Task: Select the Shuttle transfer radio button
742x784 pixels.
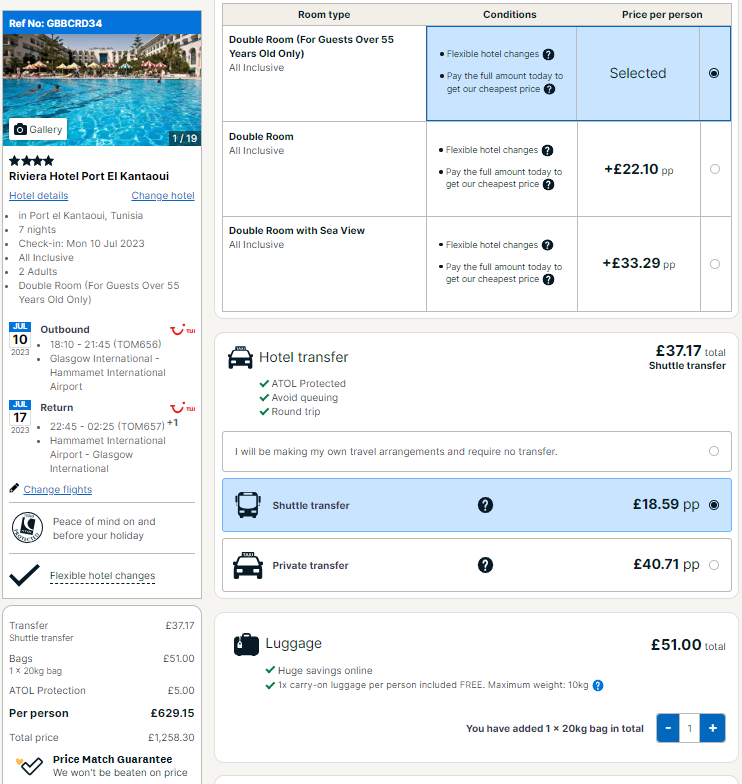Action: (714, 505)
